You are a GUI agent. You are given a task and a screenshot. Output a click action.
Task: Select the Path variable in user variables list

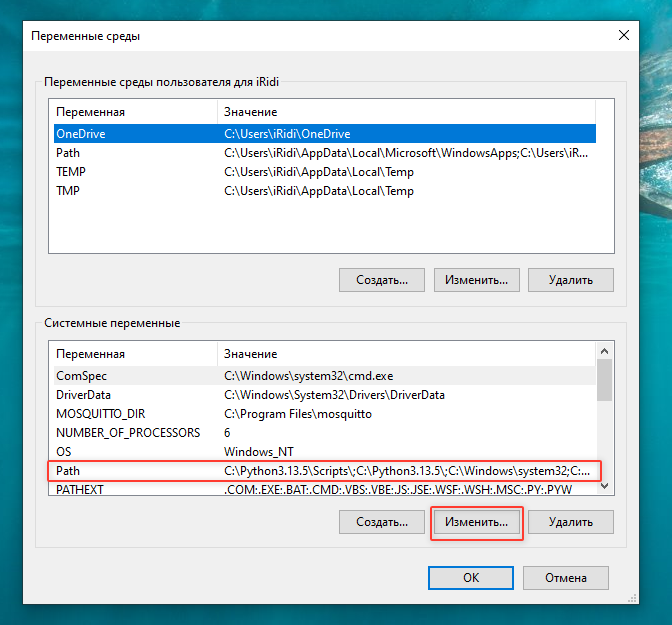tap(68, 153)
